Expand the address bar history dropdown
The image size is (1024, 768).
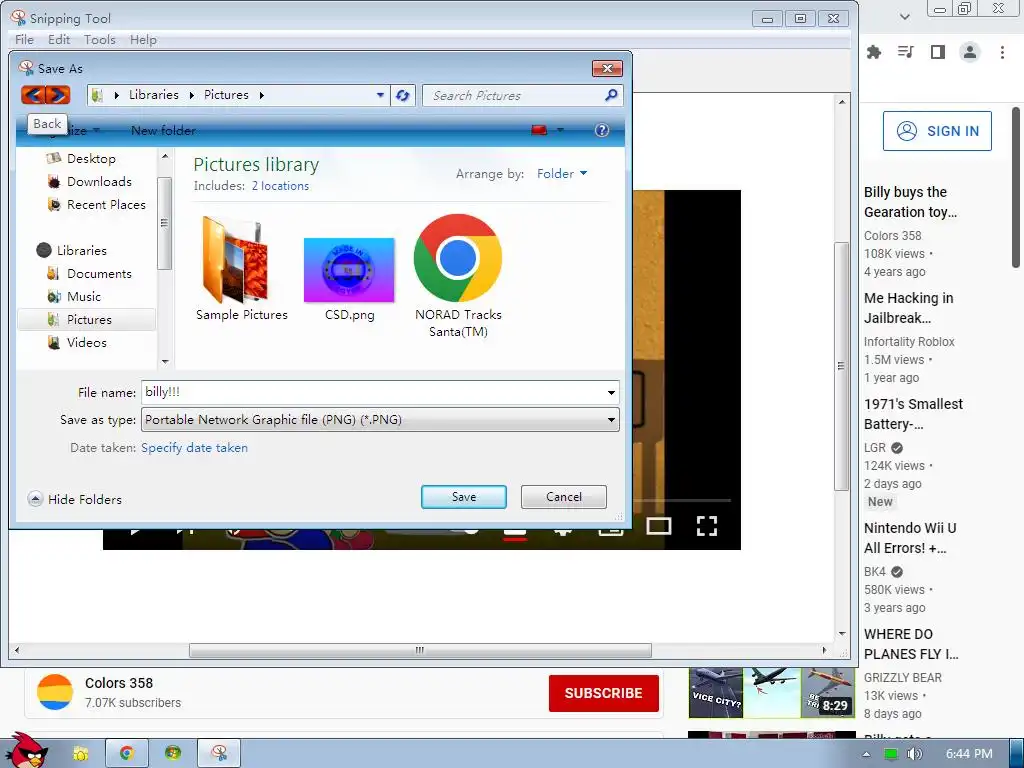[380, 95]
